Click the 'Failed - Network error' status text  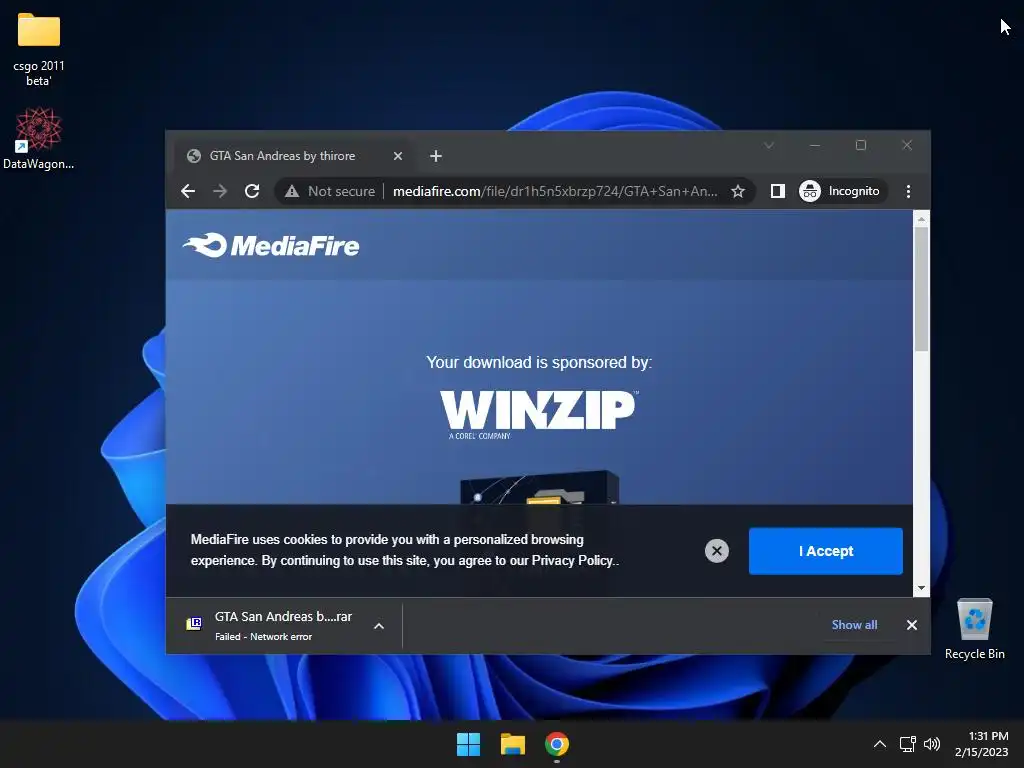tap(263, 637)
